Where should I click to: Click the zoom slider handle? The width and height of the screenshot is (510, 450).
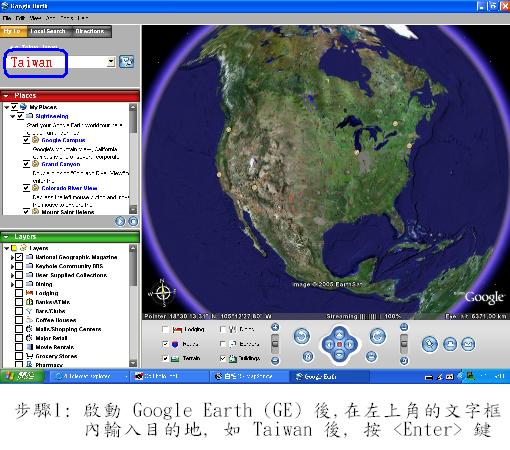click(275, 343)
